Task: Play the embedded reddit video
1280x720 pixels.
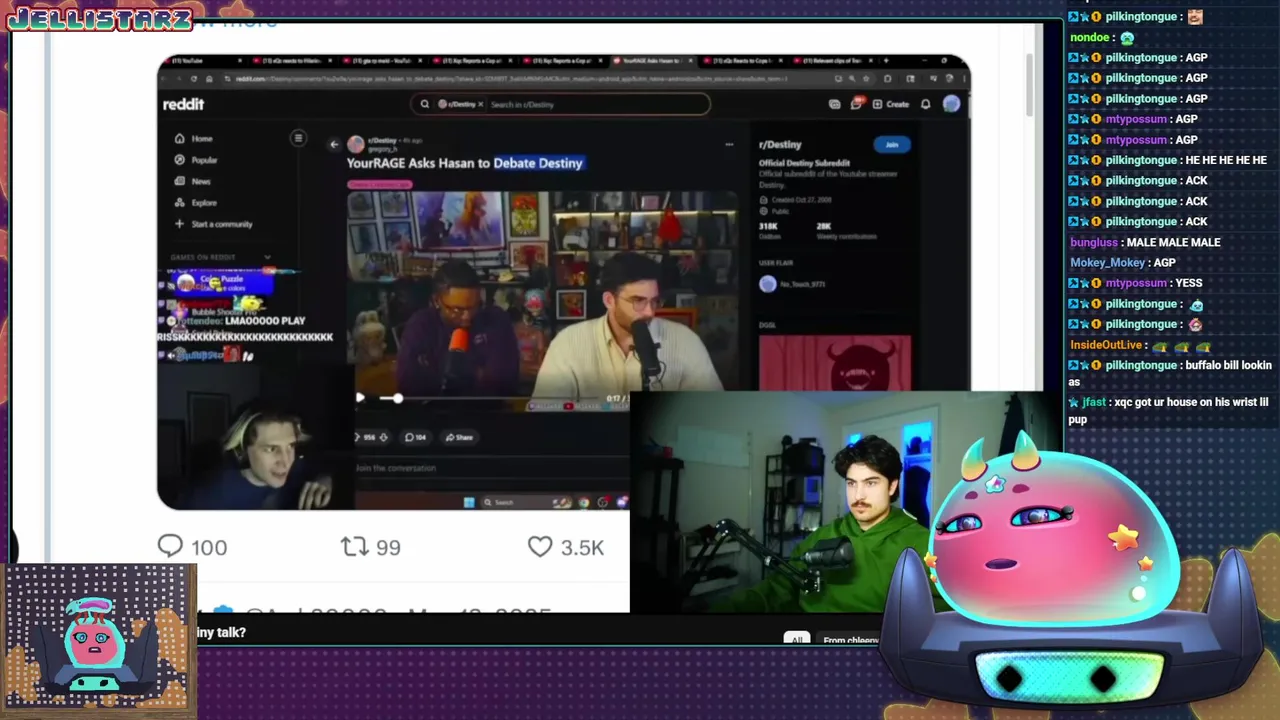Action: click(360, 398)
